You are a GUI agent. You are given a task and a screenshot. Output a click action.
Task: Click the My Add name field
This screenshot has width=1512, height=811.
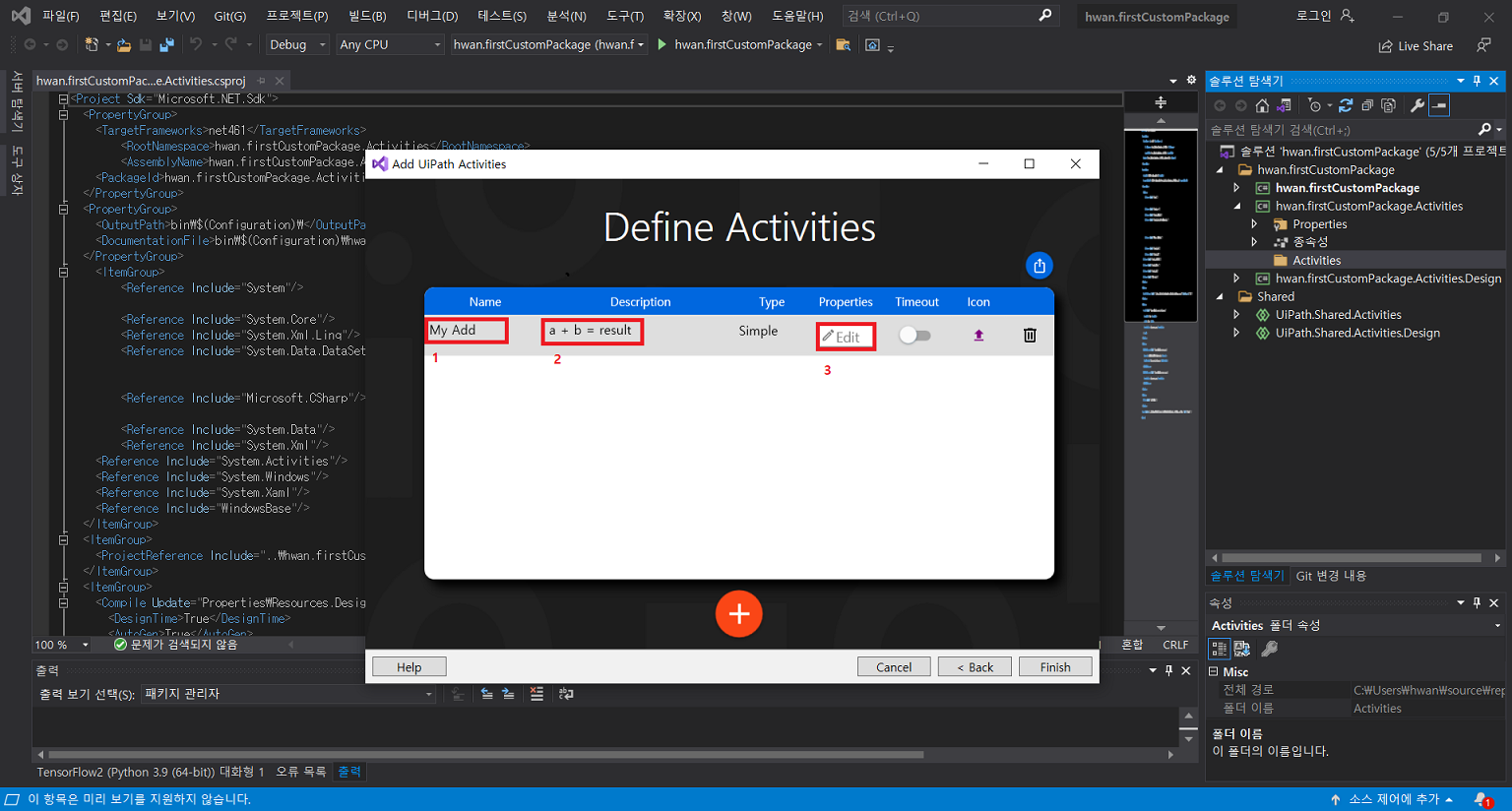[x=468, y=331]
